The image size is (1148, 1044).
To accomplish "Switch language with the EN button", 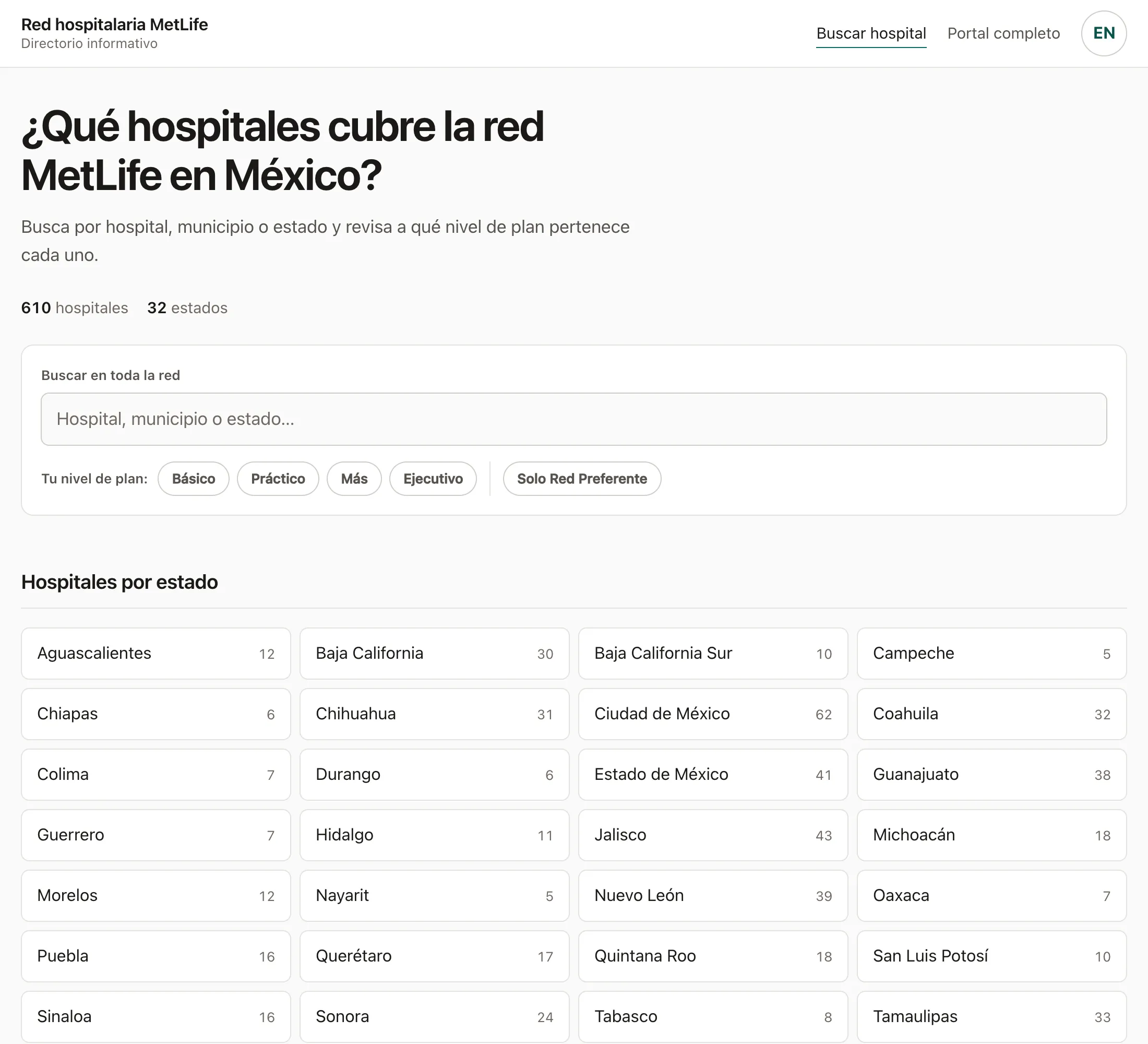I will (x=1104, y=33).
